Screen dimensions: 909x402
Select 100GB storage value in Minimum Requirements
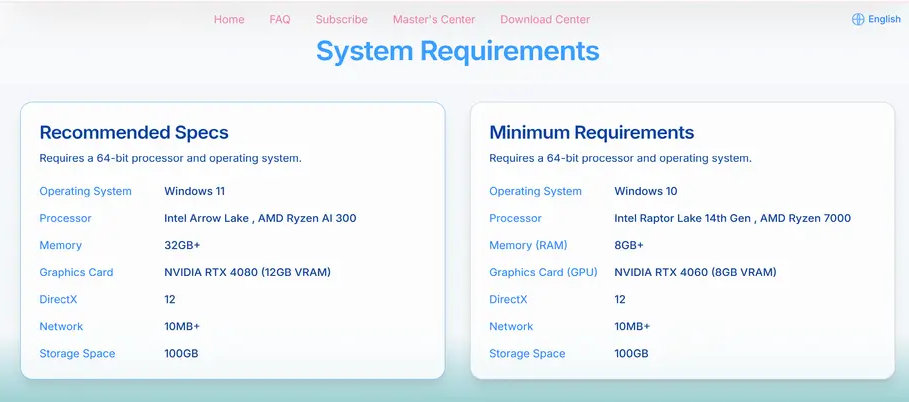pyautogui.click(x=631, y=353)
